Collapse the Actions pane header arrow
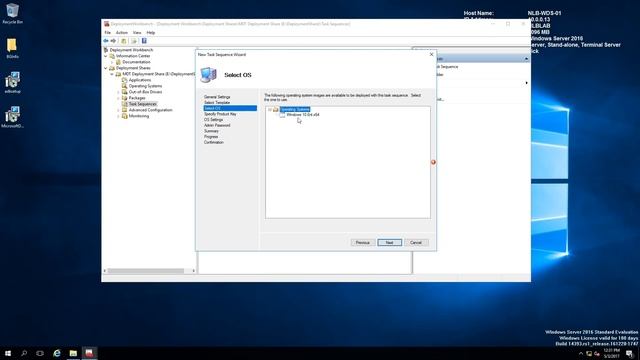This screenshot has height=360, width=640. [526, 59]
